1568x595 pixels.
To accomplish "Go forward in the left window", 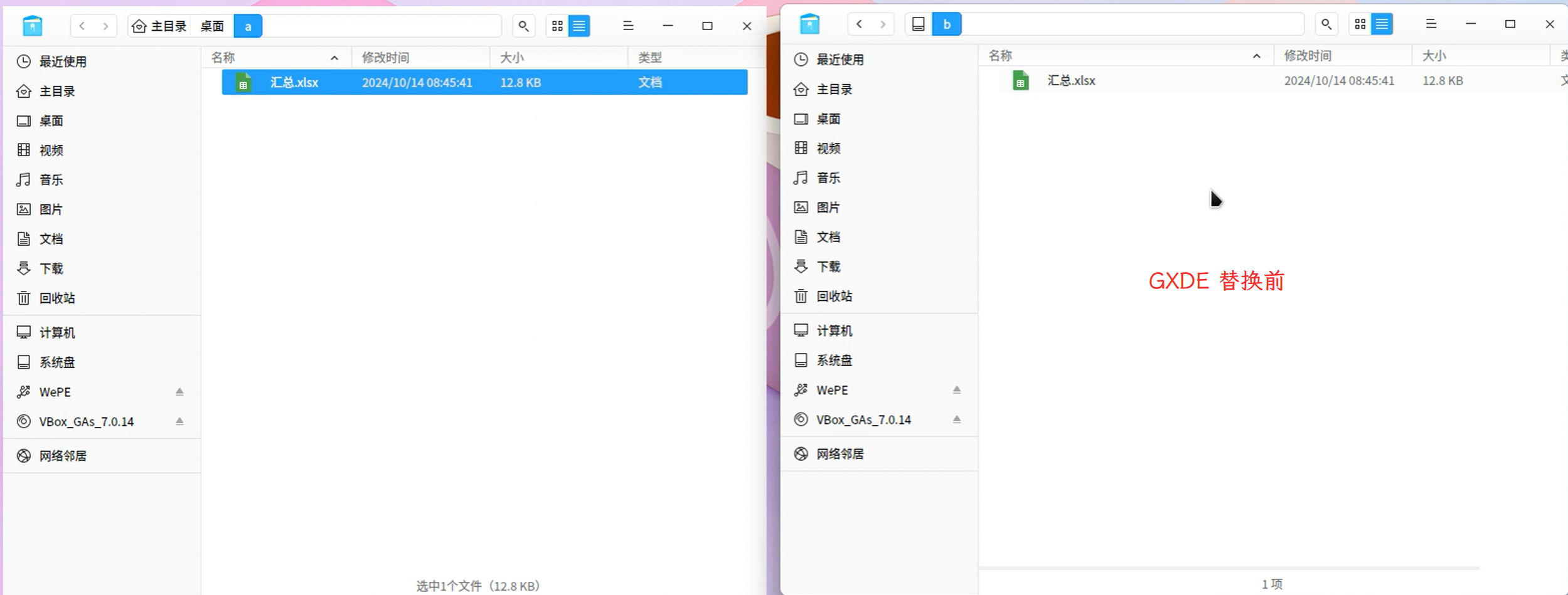I will tap(105, 26).
